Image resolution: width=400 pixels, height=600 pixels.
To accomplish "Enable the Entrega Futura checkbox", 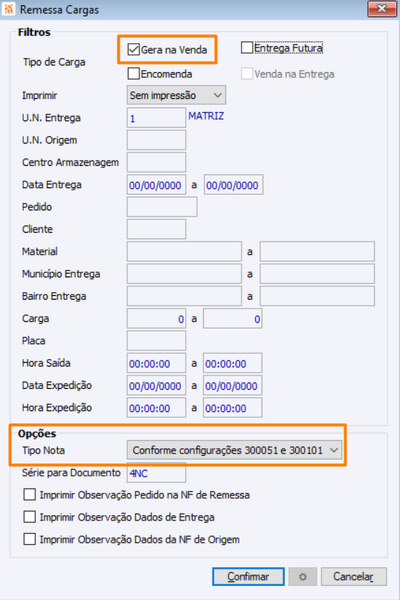I will coord(247,48).
